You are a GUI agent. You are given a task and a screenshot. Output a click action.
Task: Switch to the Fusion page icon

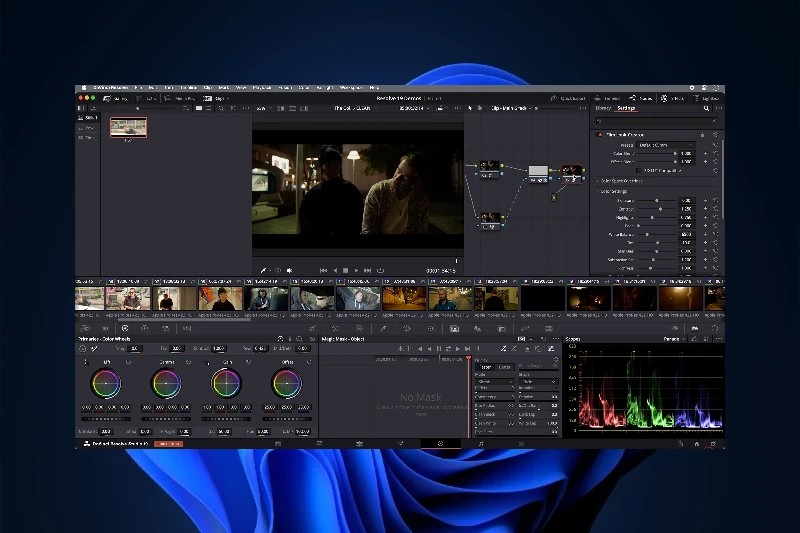click(x=400, y=444)
